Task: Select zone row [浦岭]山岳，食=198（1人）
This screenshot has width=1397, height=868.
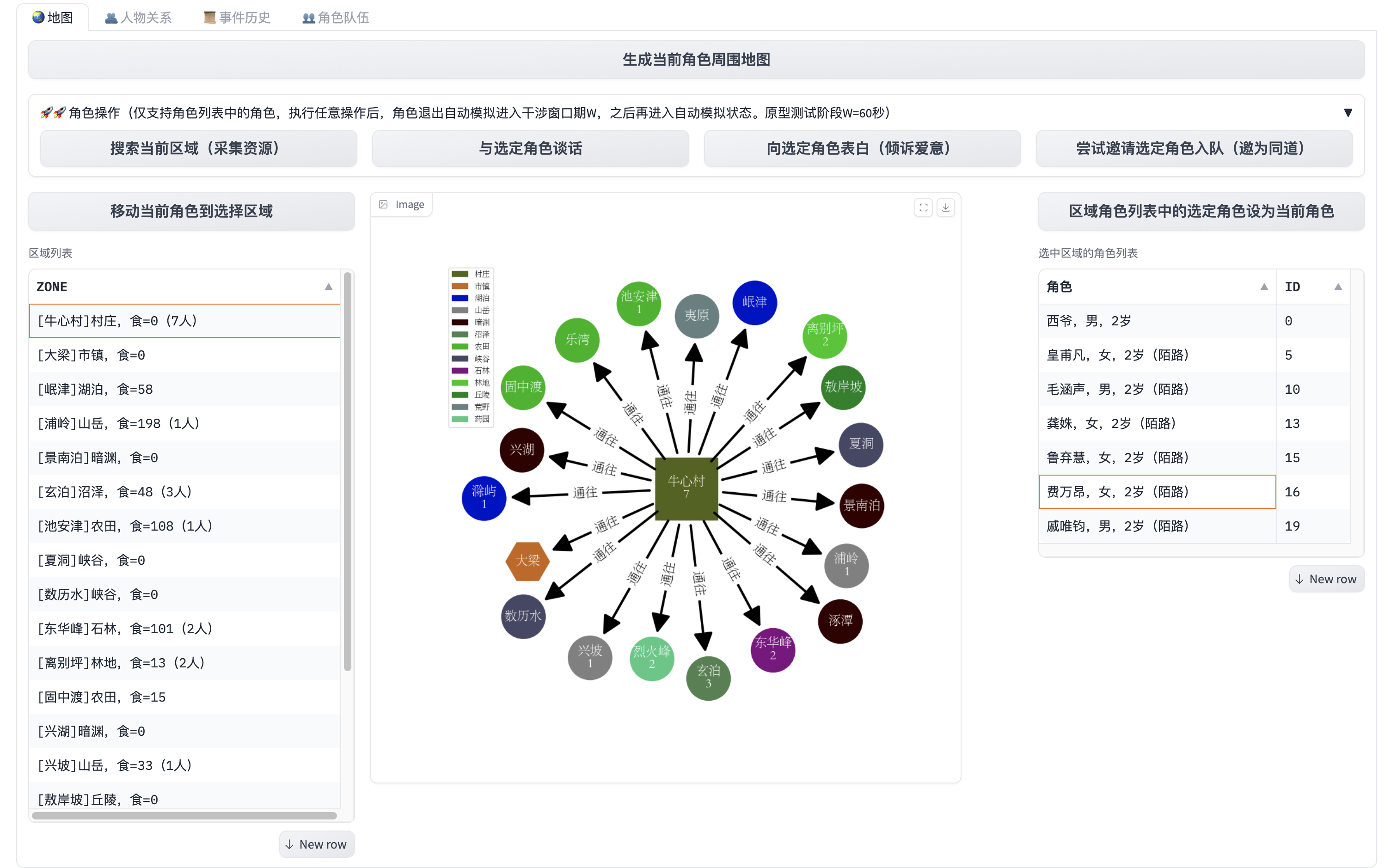Action: coord(184,423)
